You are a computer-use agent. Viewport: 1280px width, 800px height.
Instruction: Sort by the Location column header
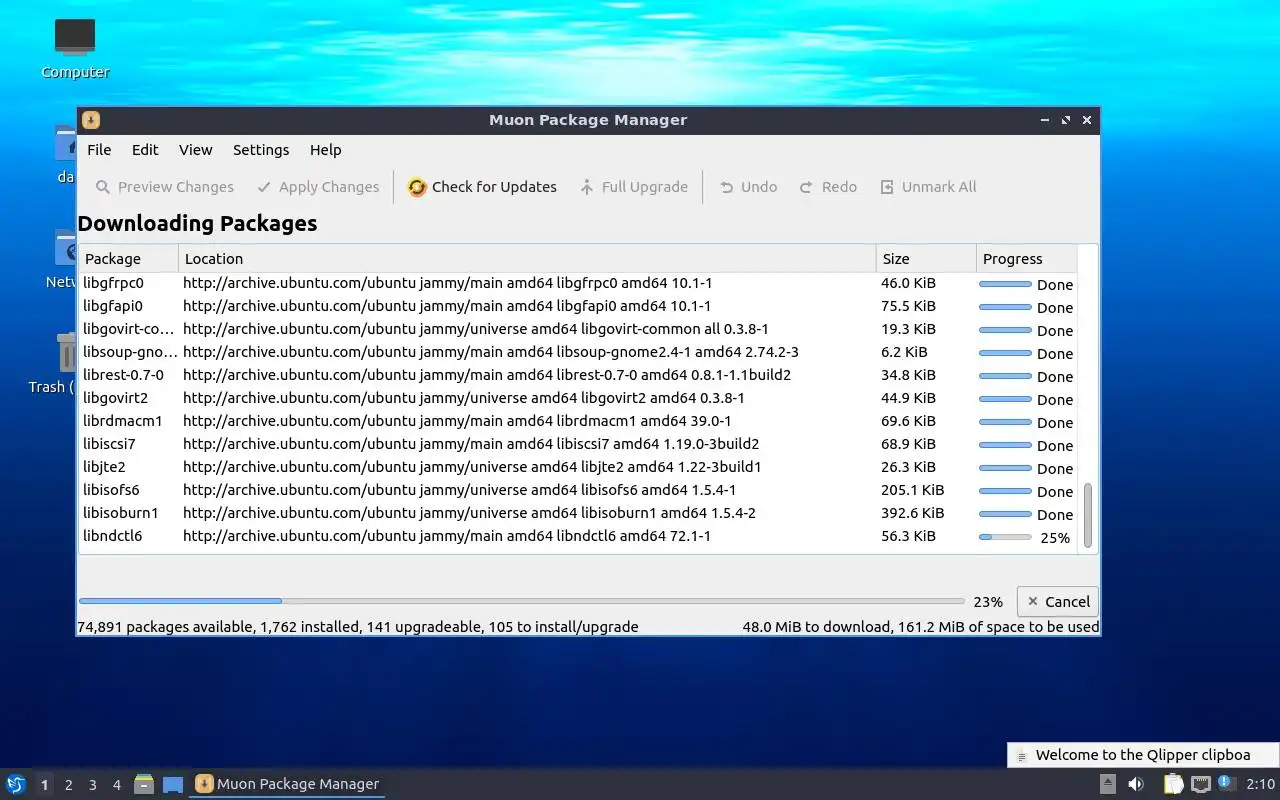527,259
